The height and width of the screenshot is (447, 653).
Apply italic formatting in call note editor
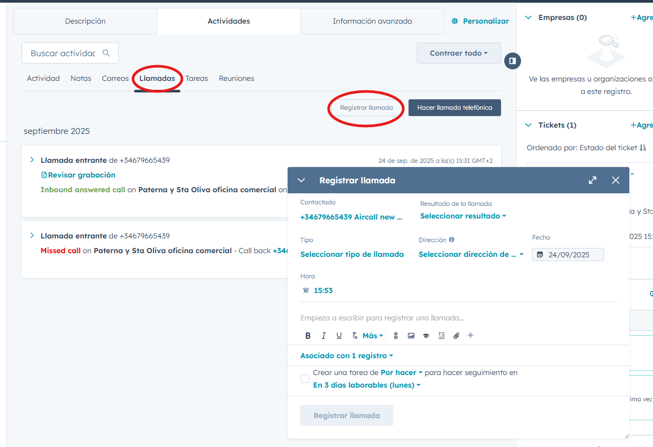(x=323, y=336)
